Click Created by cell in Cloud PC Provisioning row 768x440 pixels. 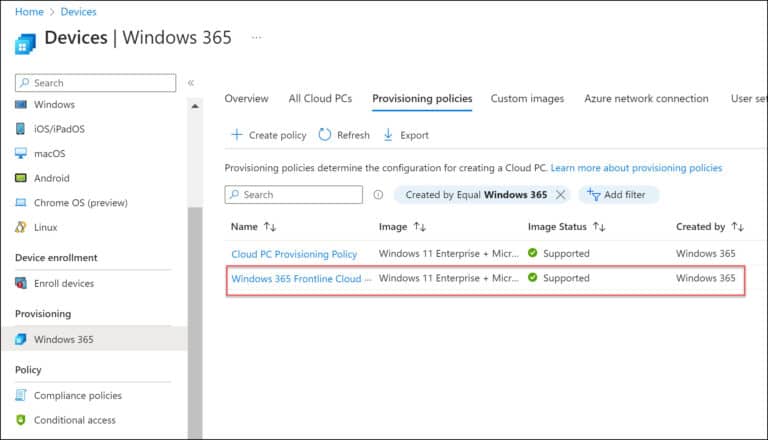[706, 253]
